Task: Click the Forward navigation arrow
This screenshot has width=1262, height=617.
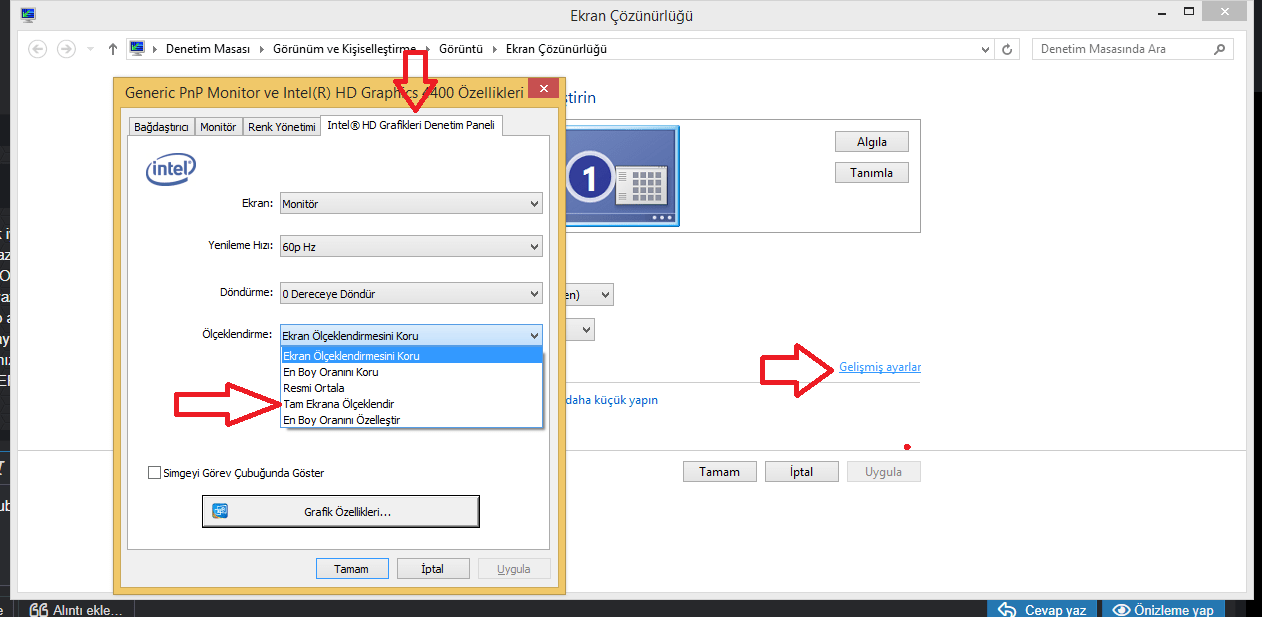Action: pyautogui.click(x=66, y=49)
